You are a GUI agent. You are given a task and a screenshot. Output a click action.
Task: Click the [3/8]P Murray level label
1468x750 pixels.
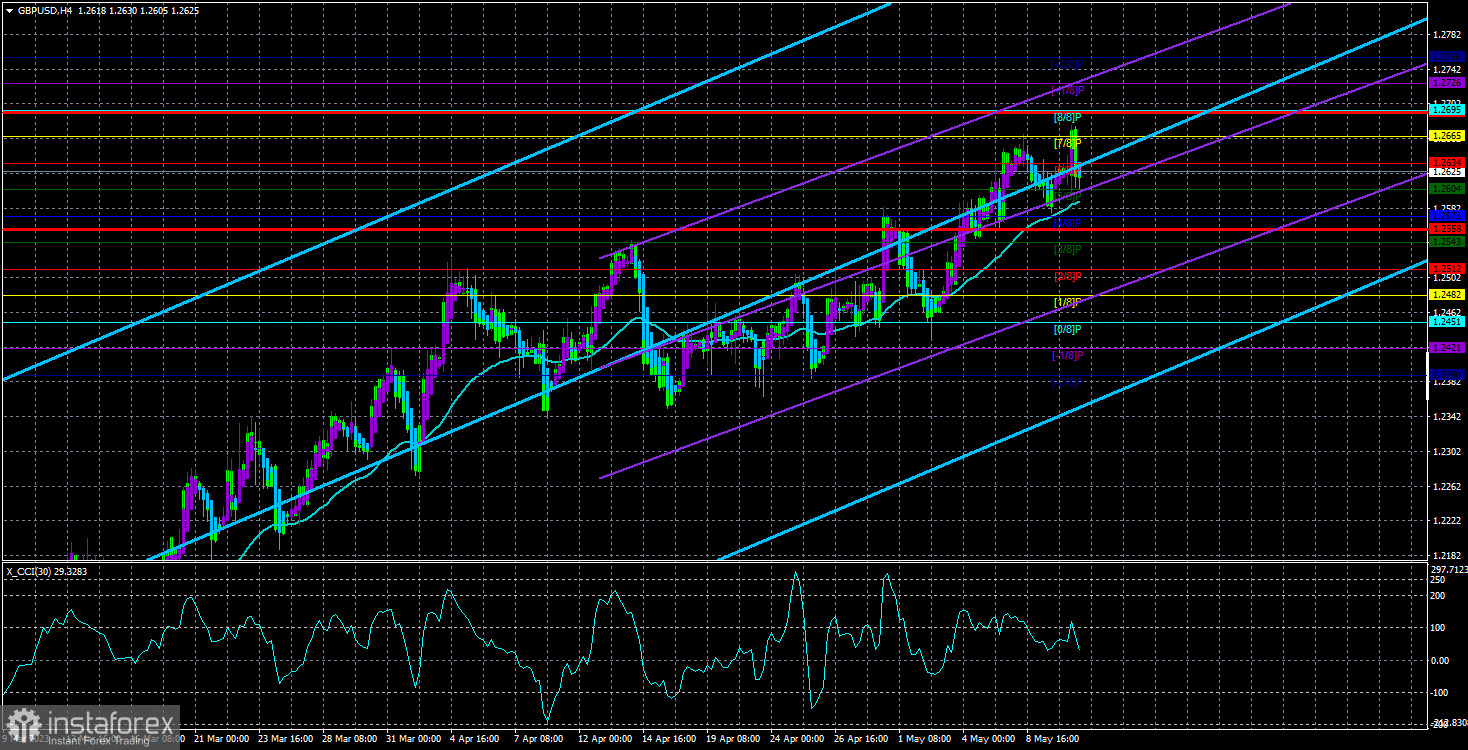[x=1067, y=249]
